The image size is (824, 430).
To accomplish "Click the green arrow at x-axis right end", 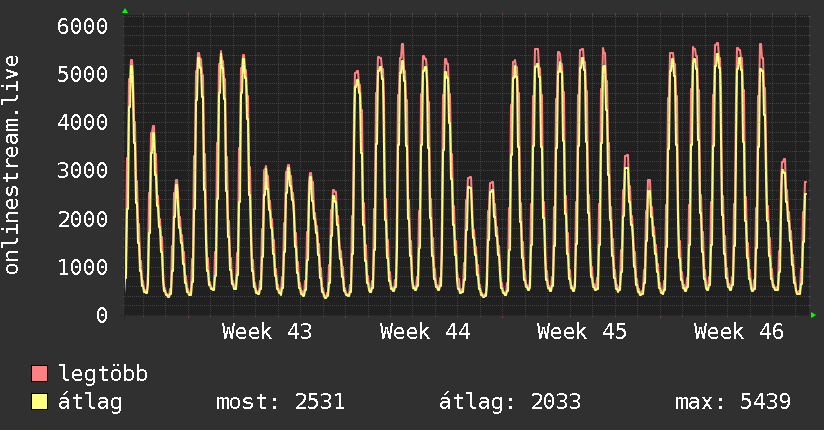I will 813,315.
